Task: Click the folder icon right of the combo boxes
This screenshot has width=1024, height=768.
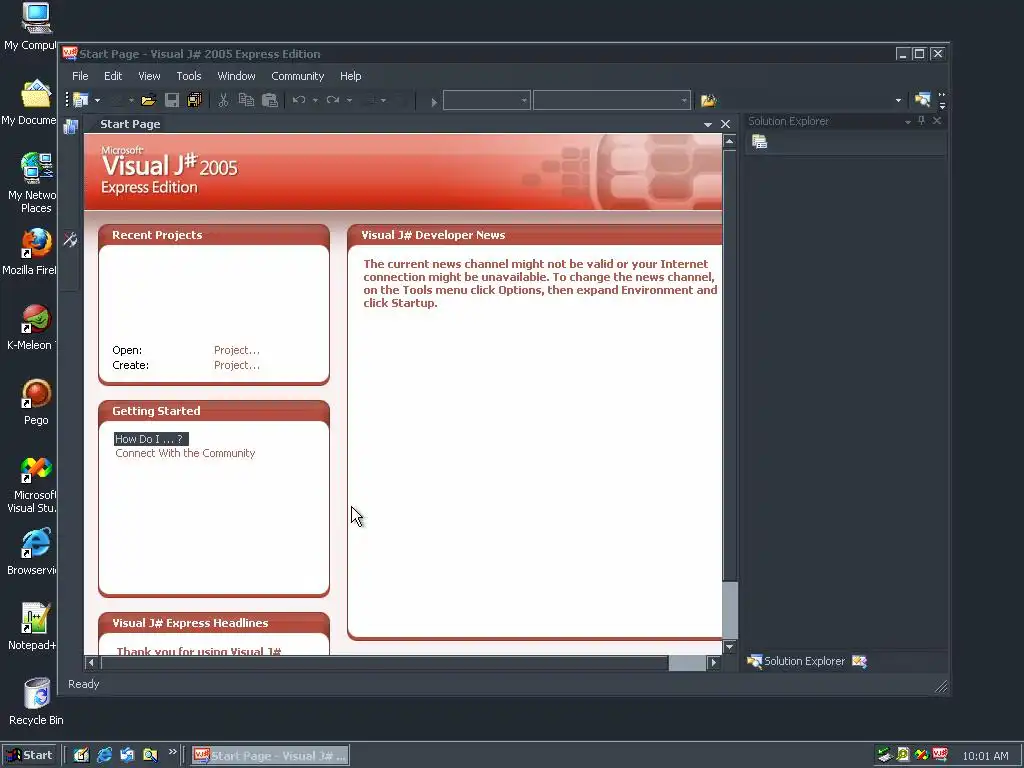Action: [x=709, y=101]
